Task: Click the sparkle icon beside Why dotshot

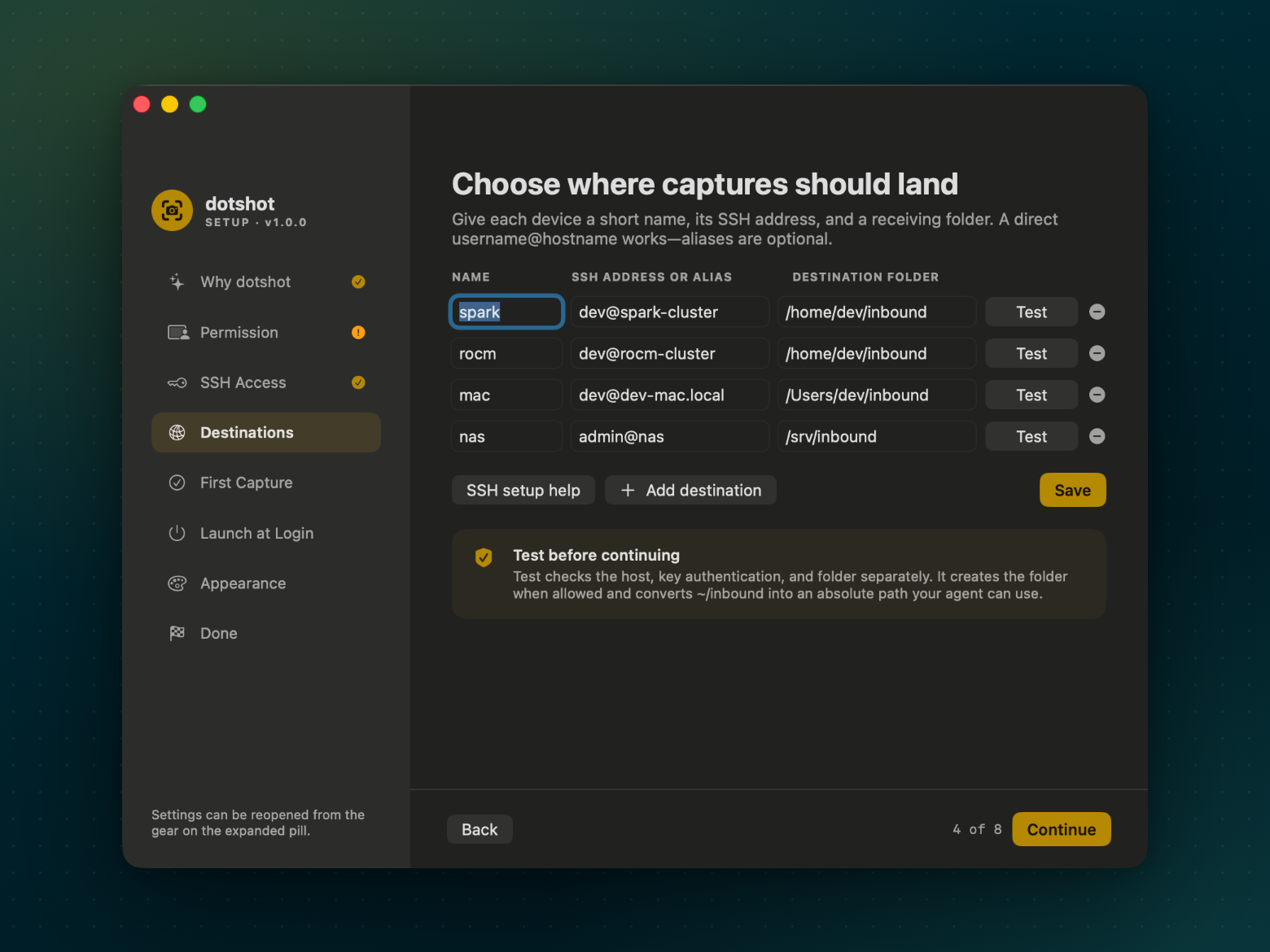Action: [177, 282]
